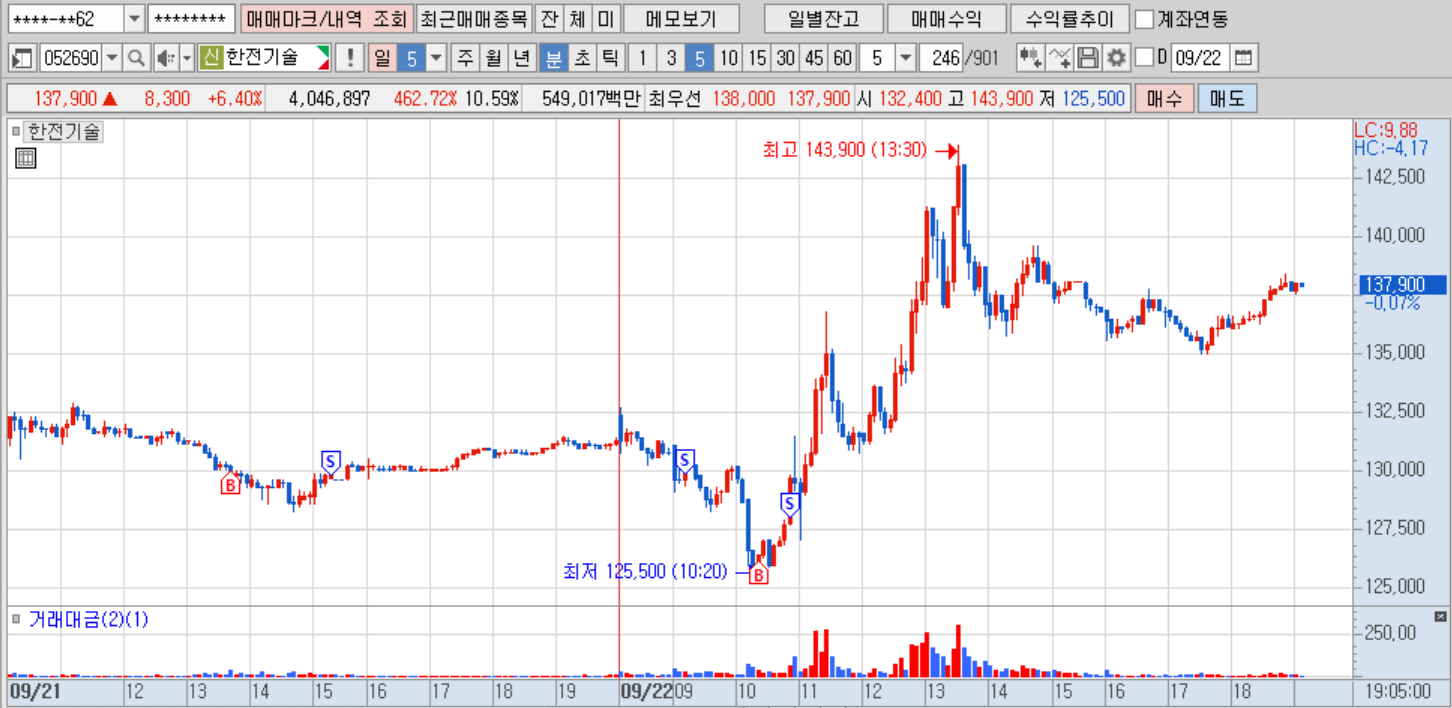
Task: Select the 1 minute interval button
Action: tap(642, 58)
